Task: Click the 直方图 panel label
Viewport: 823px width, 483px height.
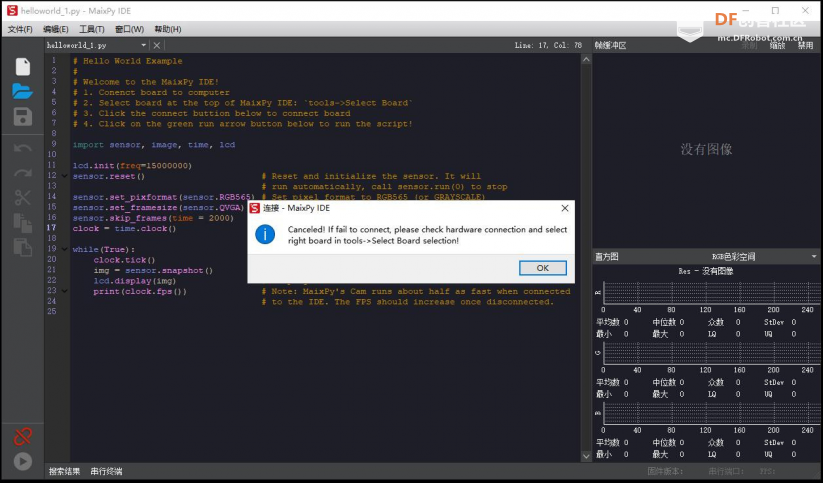Action: pyautogui.click(x=607, y=257)
